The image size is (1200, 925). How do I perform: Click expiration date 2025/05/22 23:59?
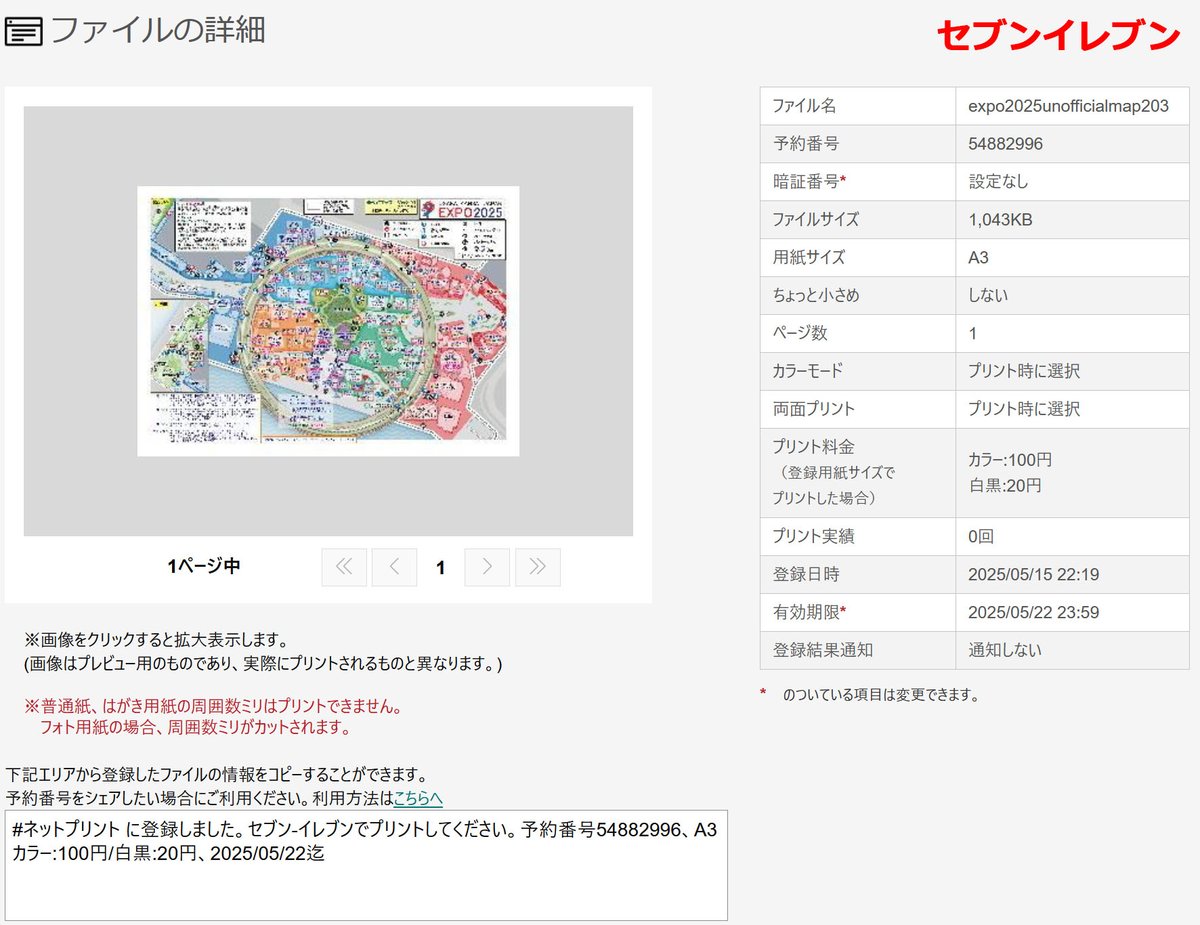(x=1033, y=613)
